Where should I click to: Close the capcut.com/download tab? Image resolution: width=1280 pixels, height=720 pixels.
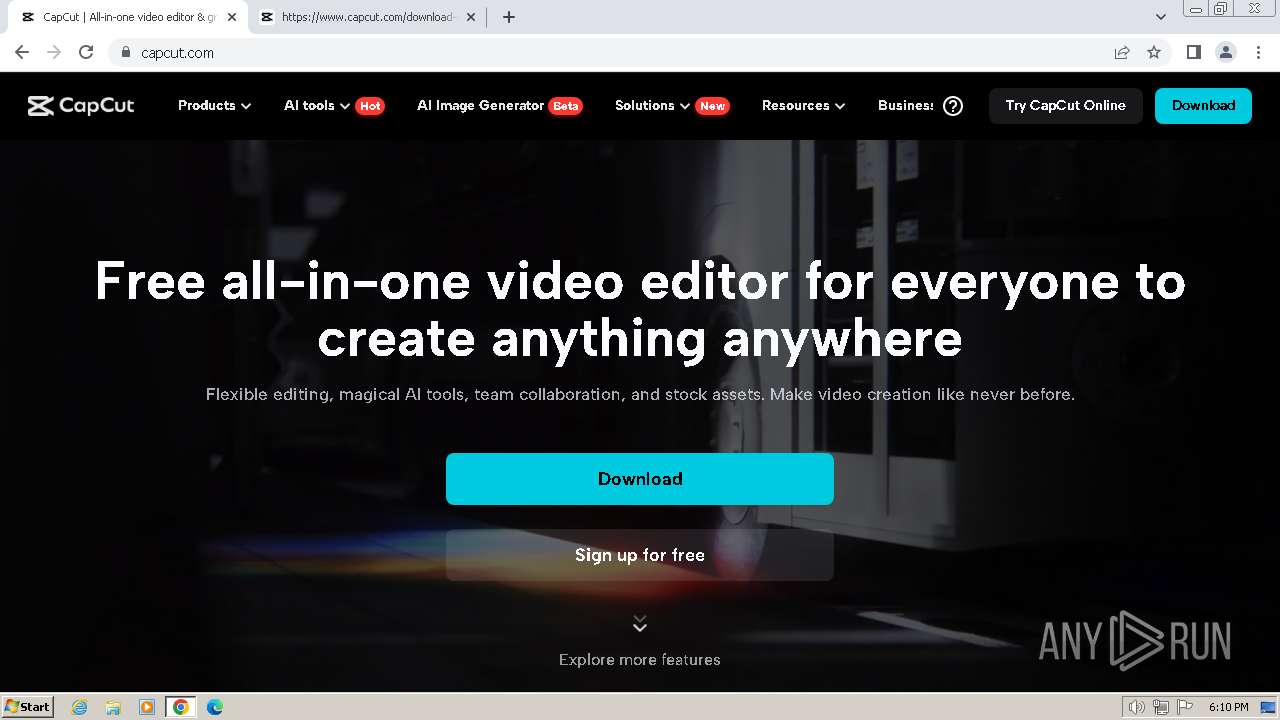click(470, 17)
